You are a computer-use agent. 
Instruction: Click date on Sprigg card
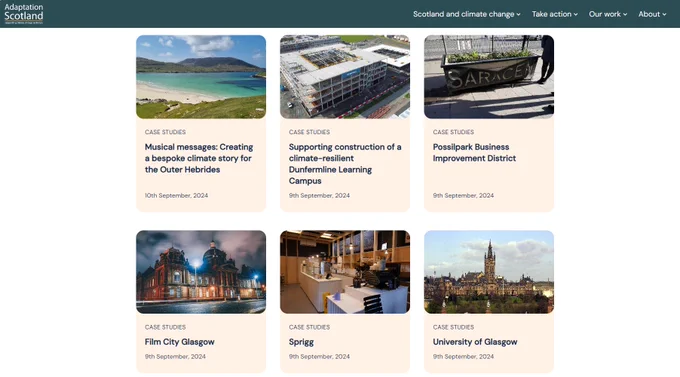[x=319, y=357]
